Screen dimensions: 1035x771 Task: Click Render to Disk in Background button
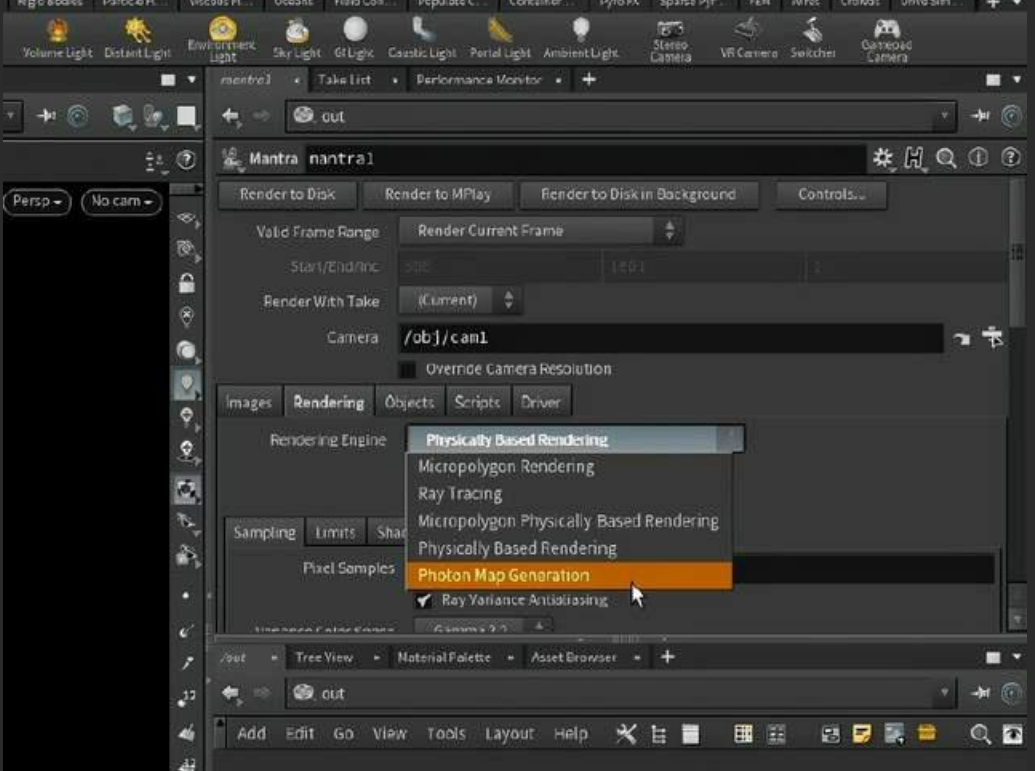coord(638,195)
